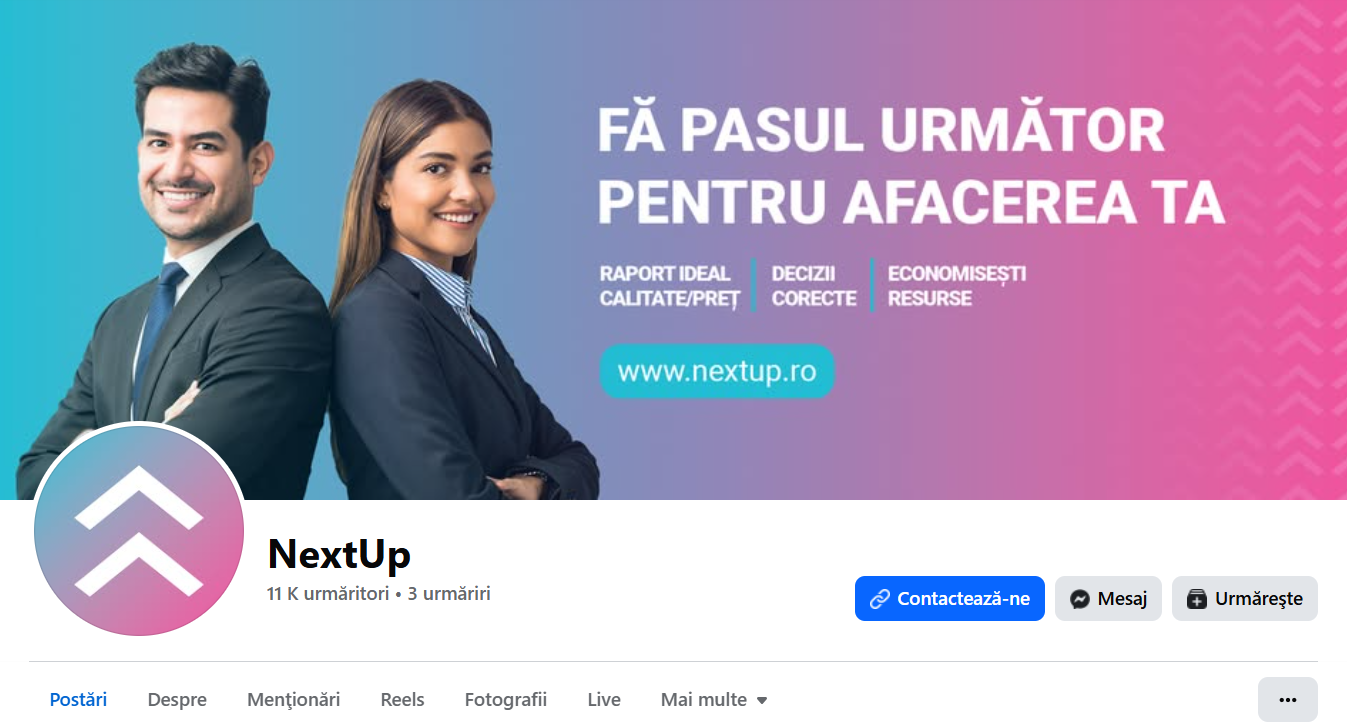Screen dimensions: 1347x725
Task: Send a message via Mesaj button
Action: pyautogui.click(x=1108, y=599)
